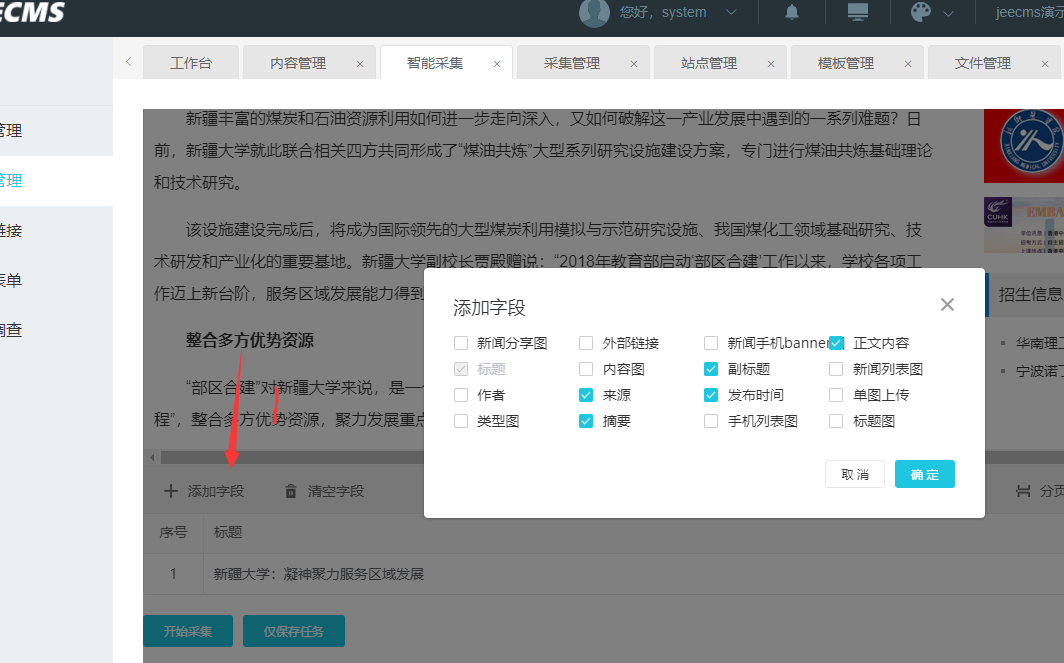Click the JEECMS logo
This screenshot has width=1064, height=663.
coord(32,12)
